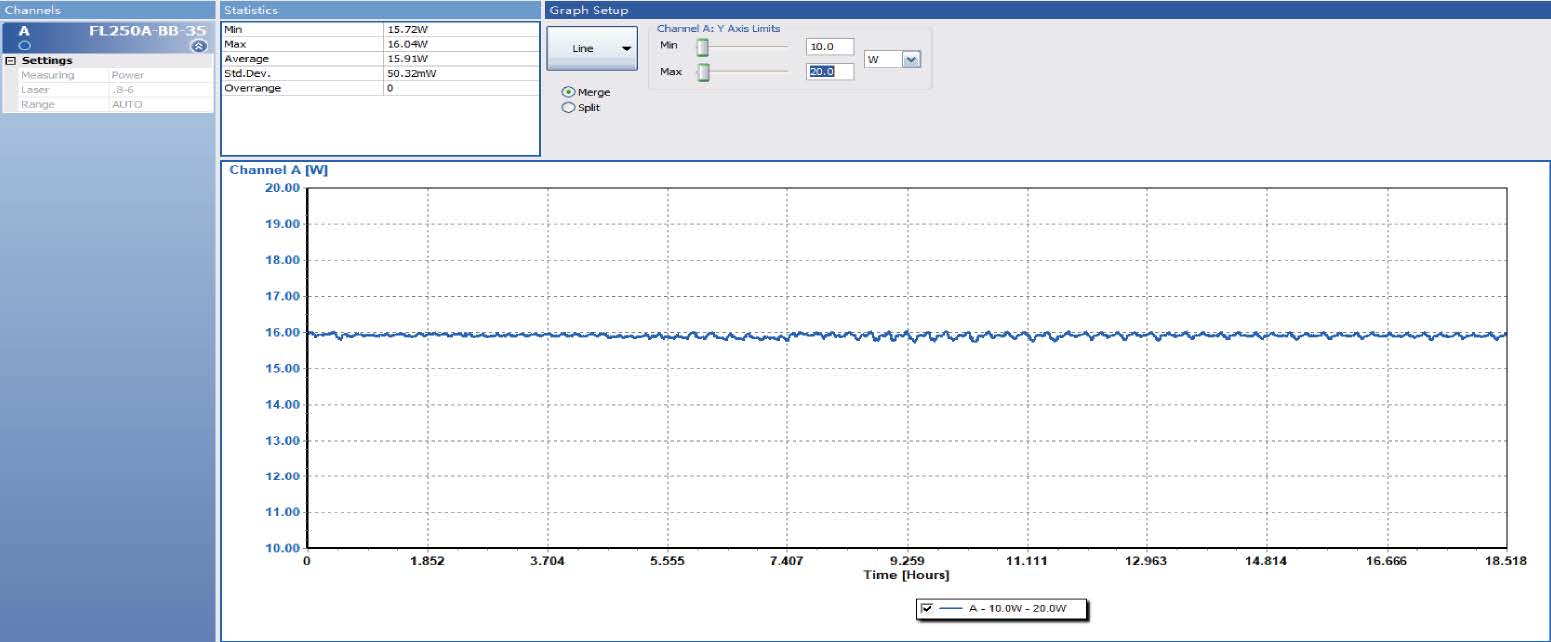Click the small circle indicator under channel A
Viewport: 1551px width, 642px height.
[25, 46]
